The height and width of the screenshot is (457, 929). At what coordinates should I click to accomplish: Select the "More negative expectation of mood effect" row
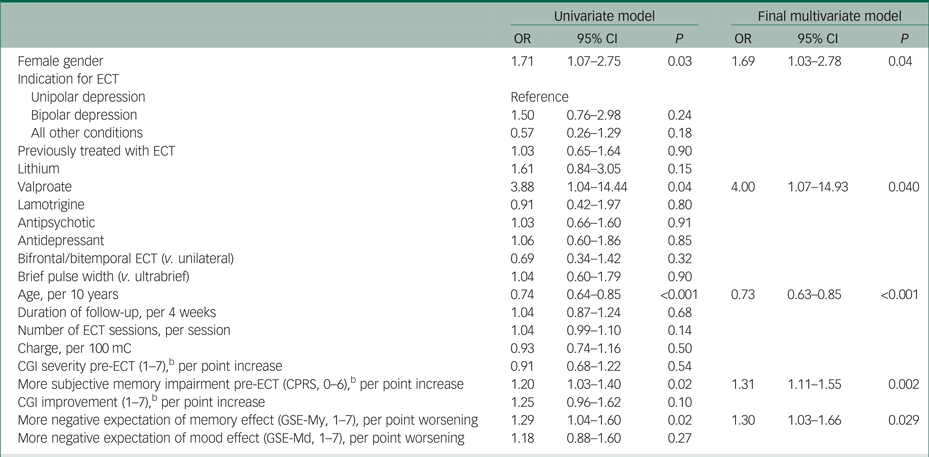coord(242,437)
